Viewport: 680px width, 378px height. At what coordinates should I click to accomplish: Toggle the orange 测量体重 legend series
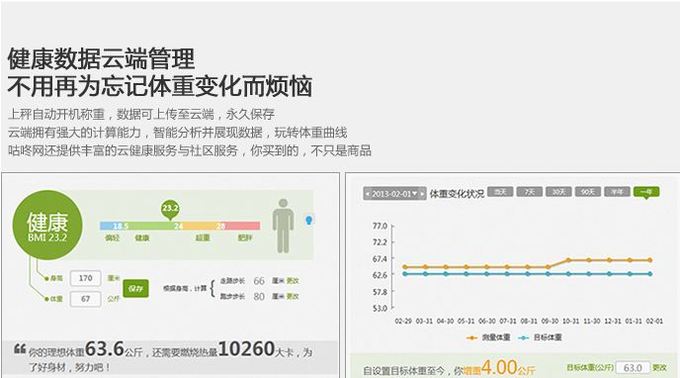488,337
